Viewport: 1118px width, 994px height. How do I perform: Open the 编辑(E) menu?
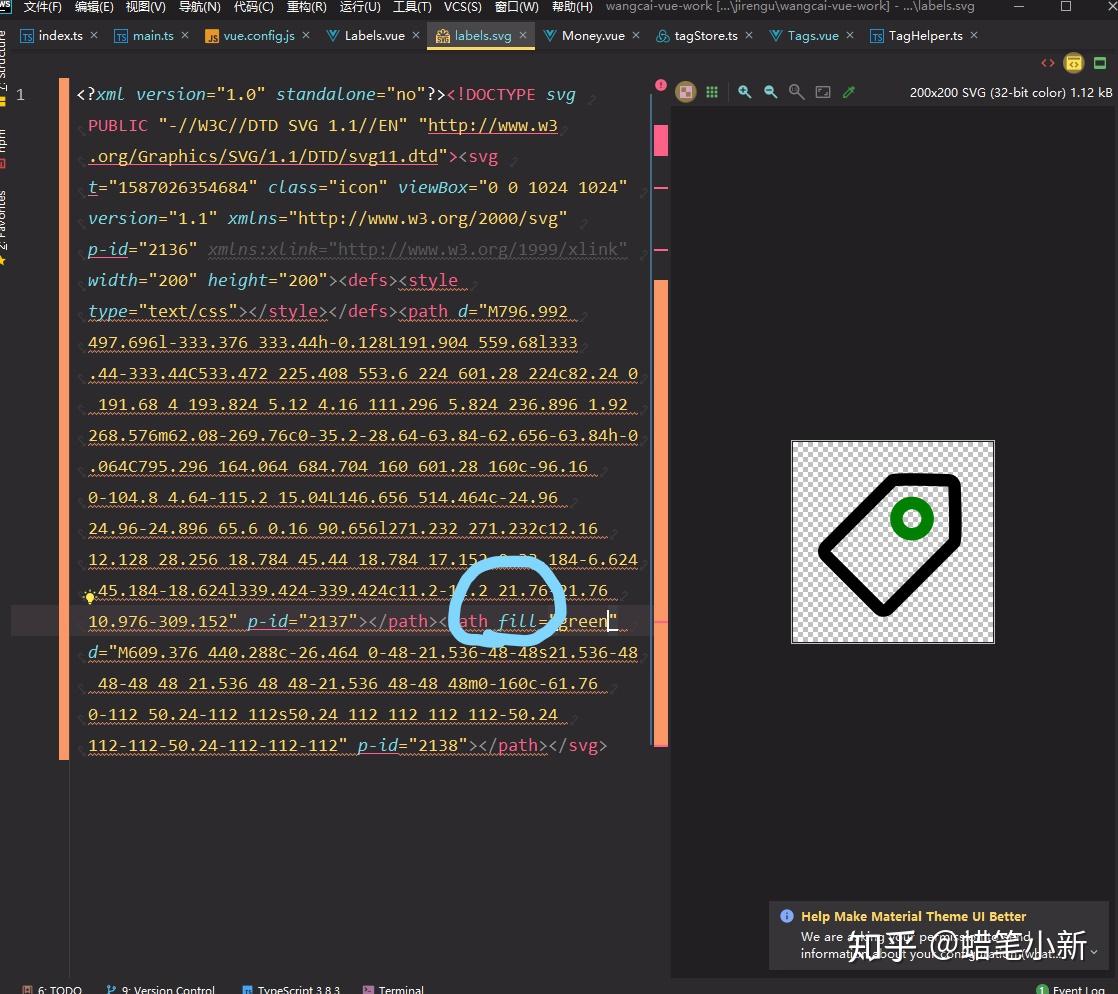click(94, 7)
